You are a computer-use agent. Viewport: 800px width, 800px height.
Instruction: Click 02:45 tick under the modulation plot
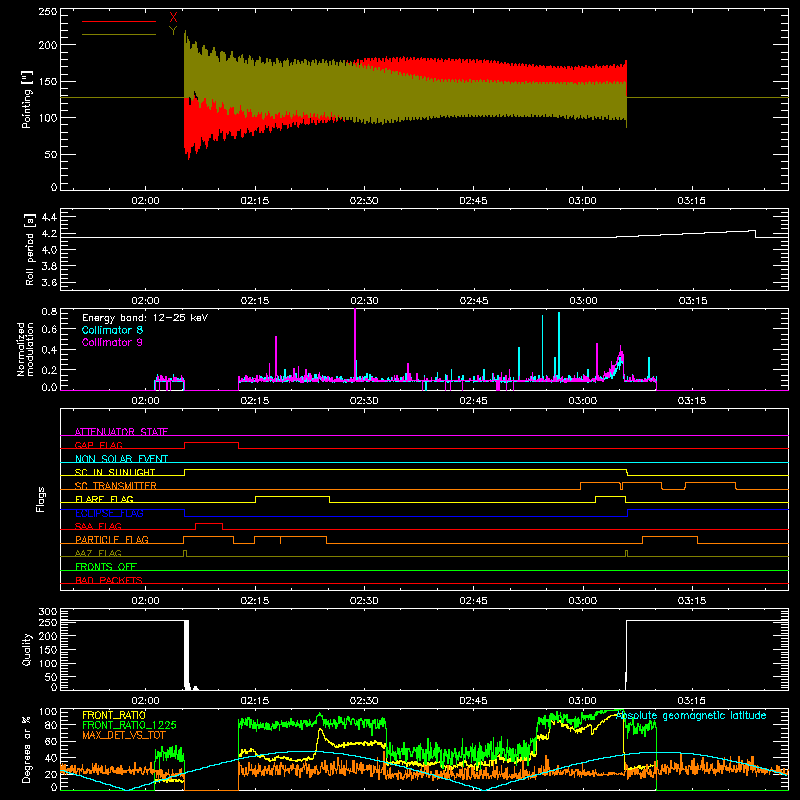(473, 401)
